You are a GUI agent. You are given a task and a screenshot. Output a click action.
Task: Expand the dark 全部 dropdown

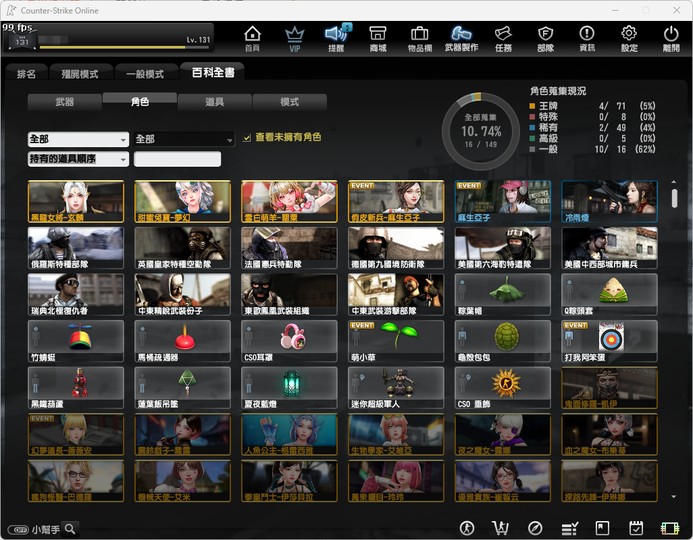tap(184, 139)
